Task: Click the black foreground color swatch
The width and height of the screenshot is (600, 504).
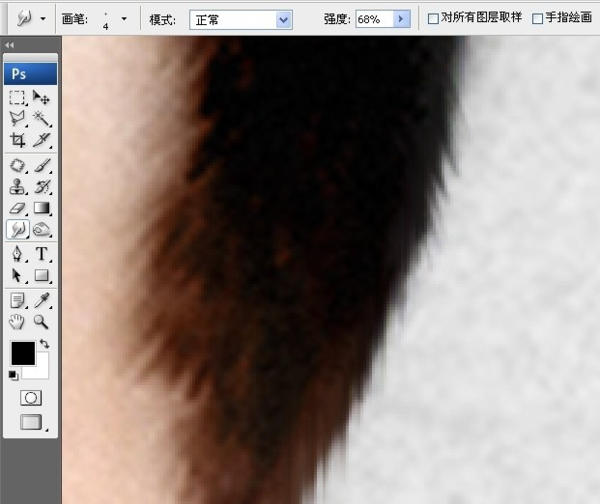Action: (23, 353)
